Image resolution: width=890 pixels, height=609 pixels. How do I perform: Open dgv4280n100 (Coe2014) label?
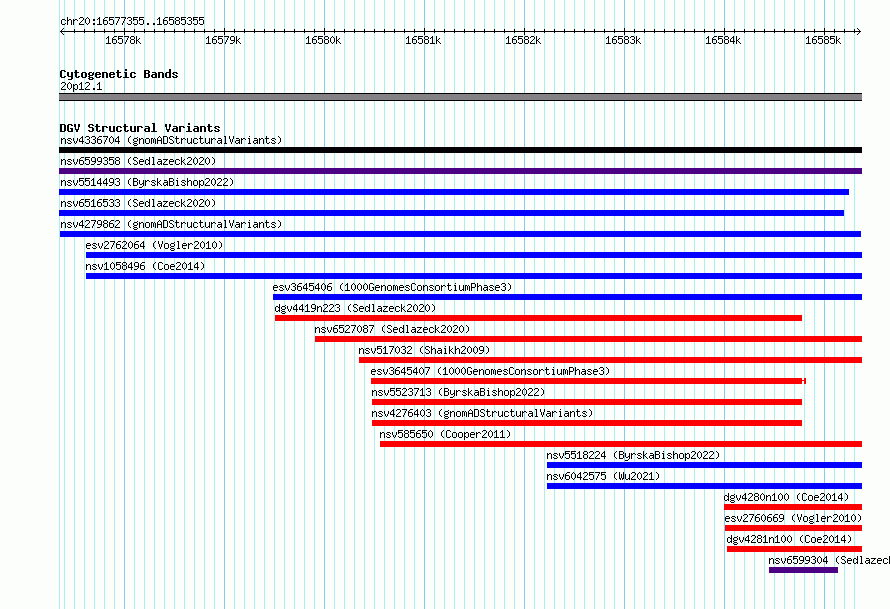[x=786, y=497]
